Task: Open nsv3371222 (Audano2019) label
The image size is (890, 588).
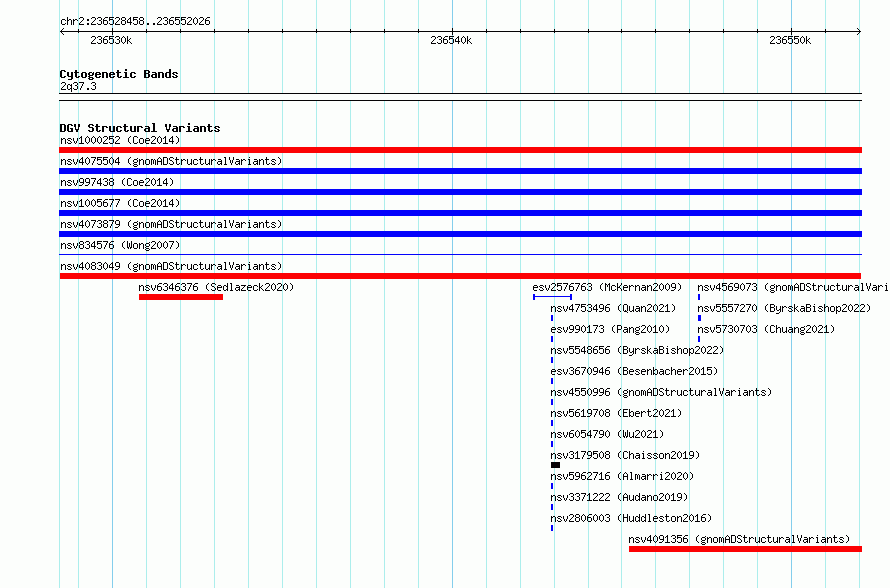Action: point(619,497)
